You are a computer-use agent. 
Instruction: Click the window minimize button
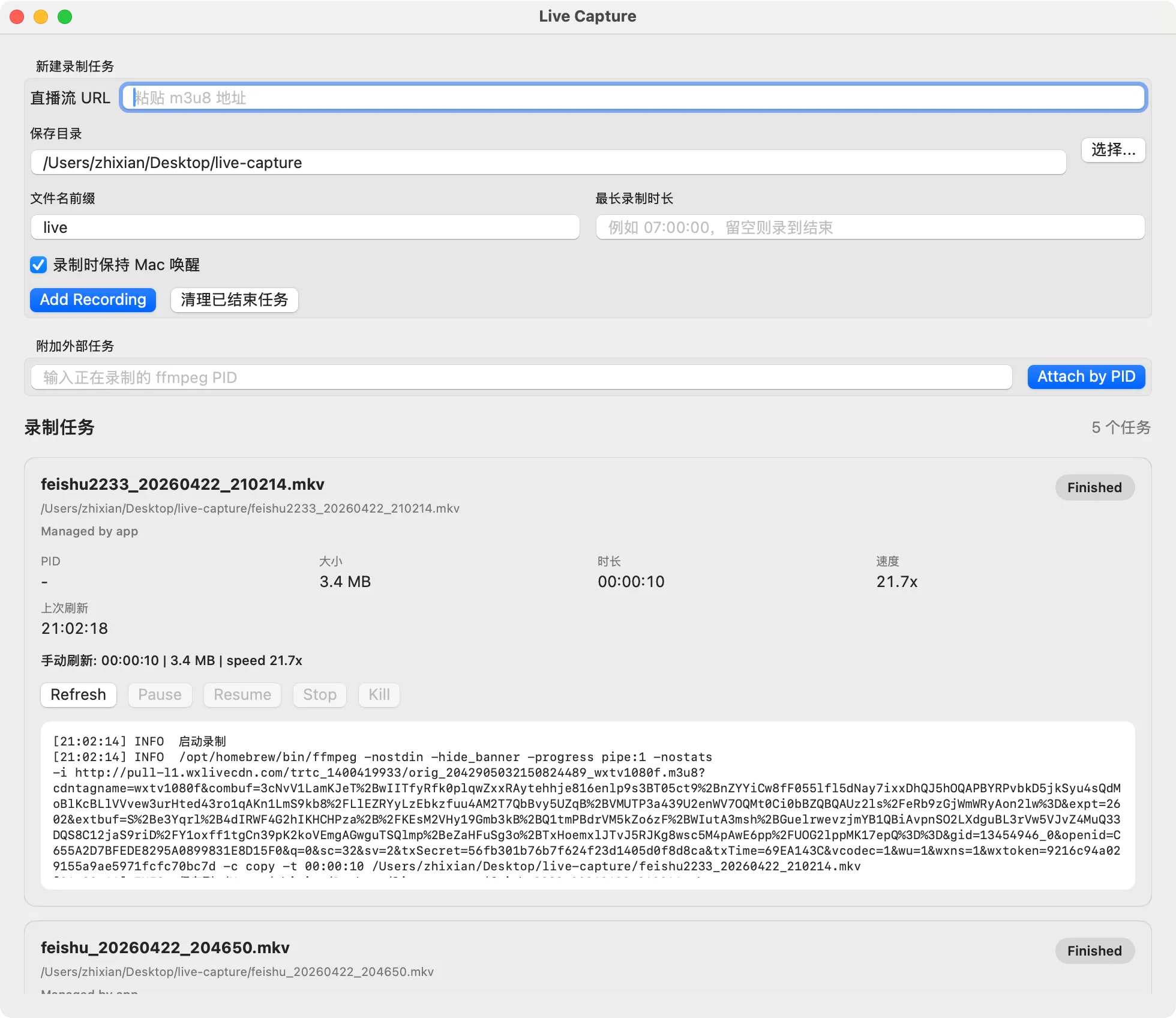click(41, 17)
